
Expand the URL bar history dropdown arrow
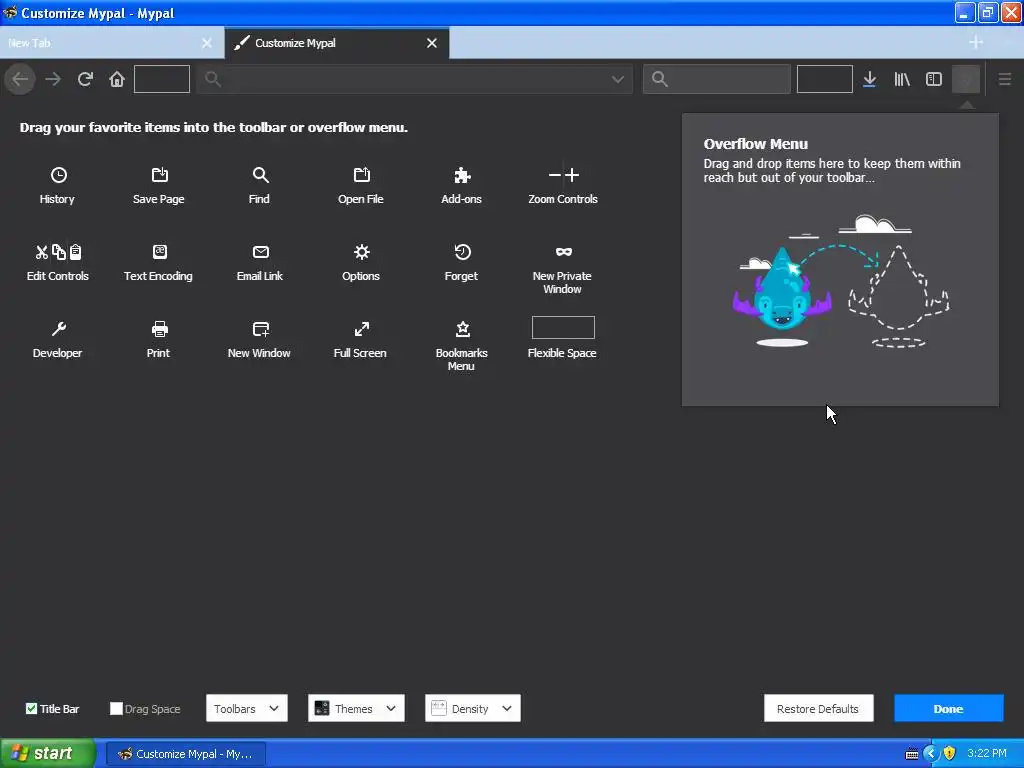point(617,80)
